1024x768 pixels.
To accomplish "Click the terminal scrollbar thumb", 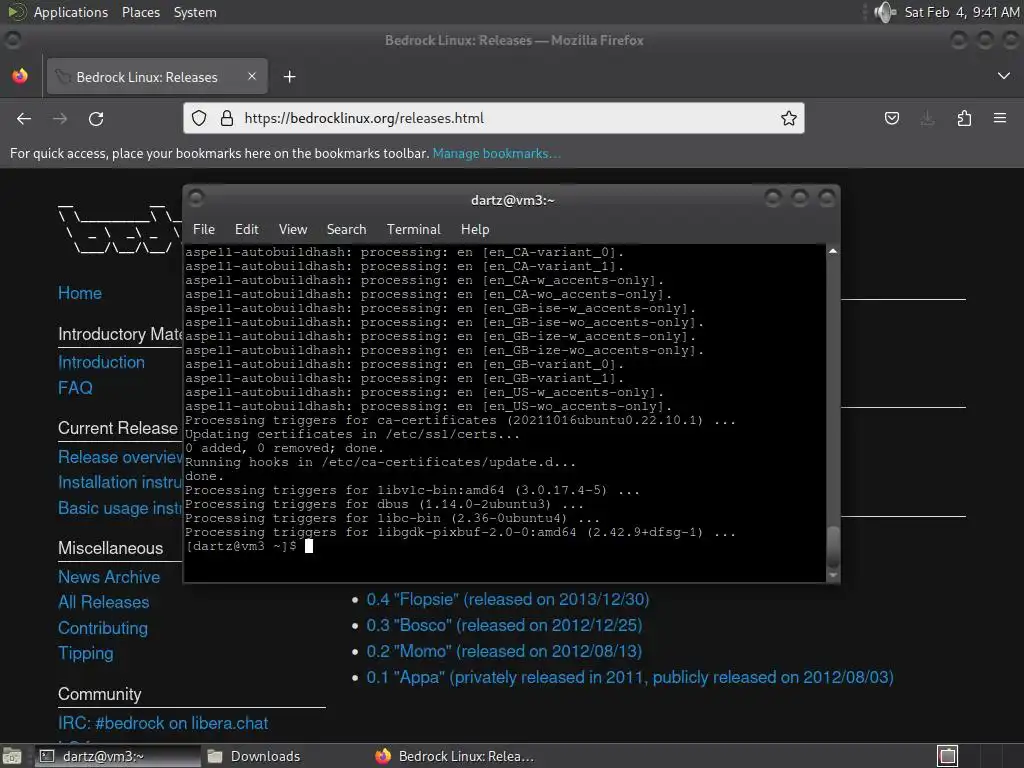I will coord(833,547).
